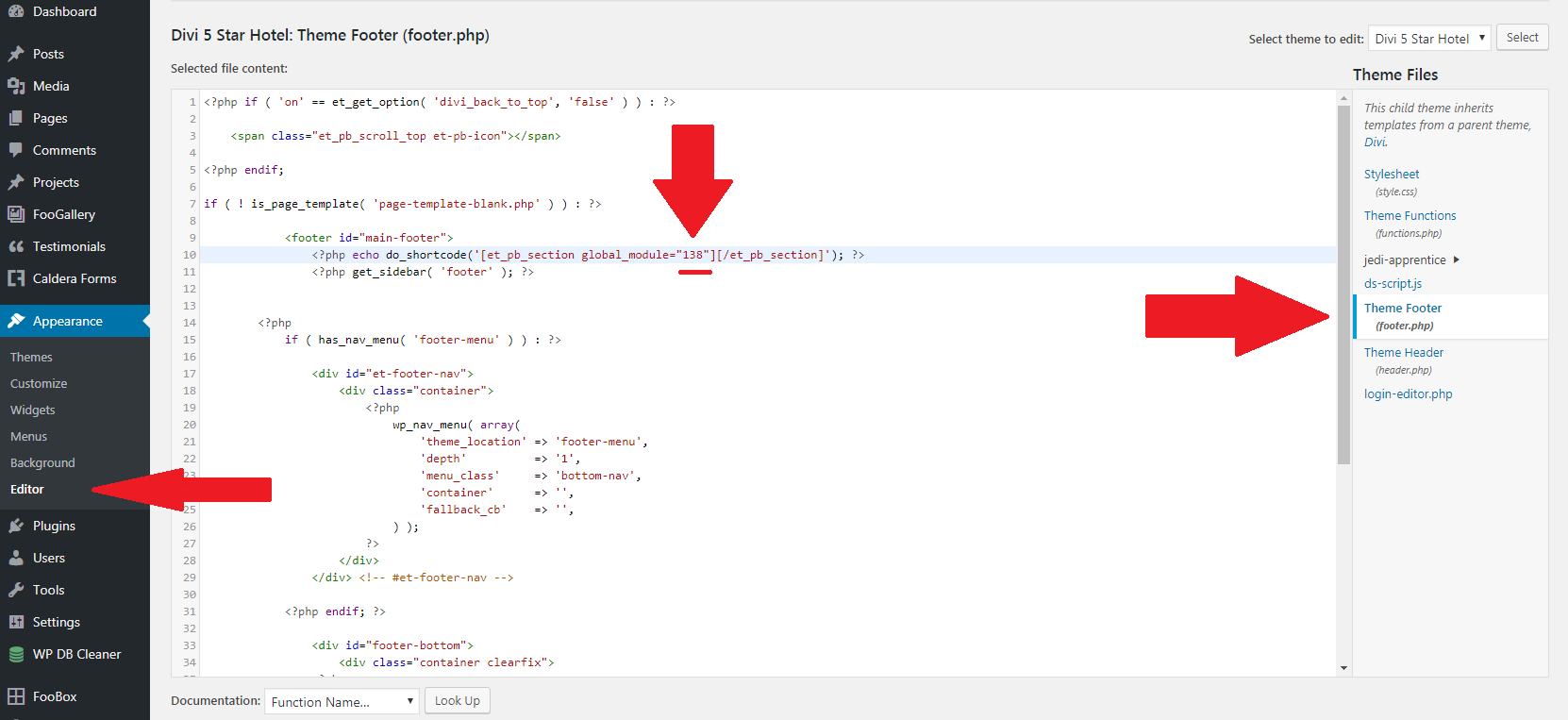
Task: Click the wp_nav_menu array line
Action: 457,425
